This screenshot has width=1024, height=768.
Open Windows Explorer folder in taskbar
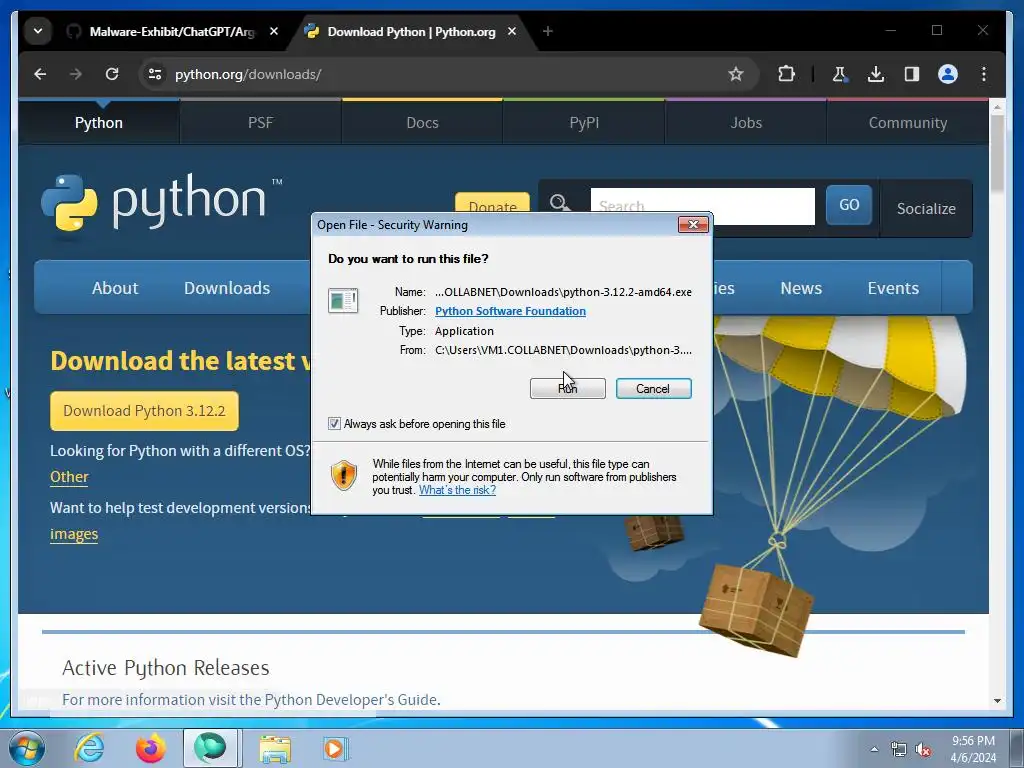pos(275,748)
